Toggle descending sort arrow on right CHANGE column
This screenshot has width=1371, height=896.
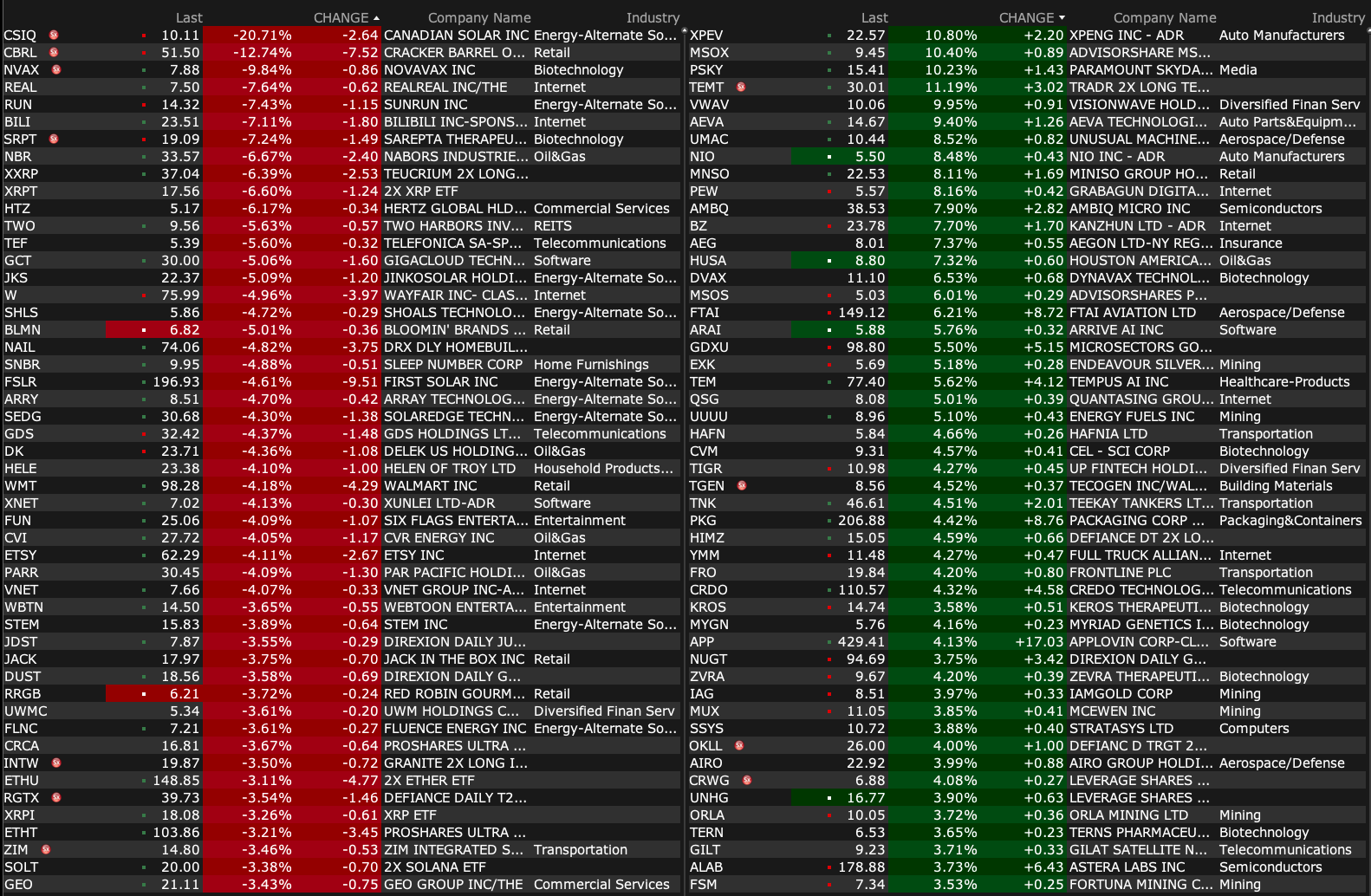pyautogui.click(x=1062, y=18)
